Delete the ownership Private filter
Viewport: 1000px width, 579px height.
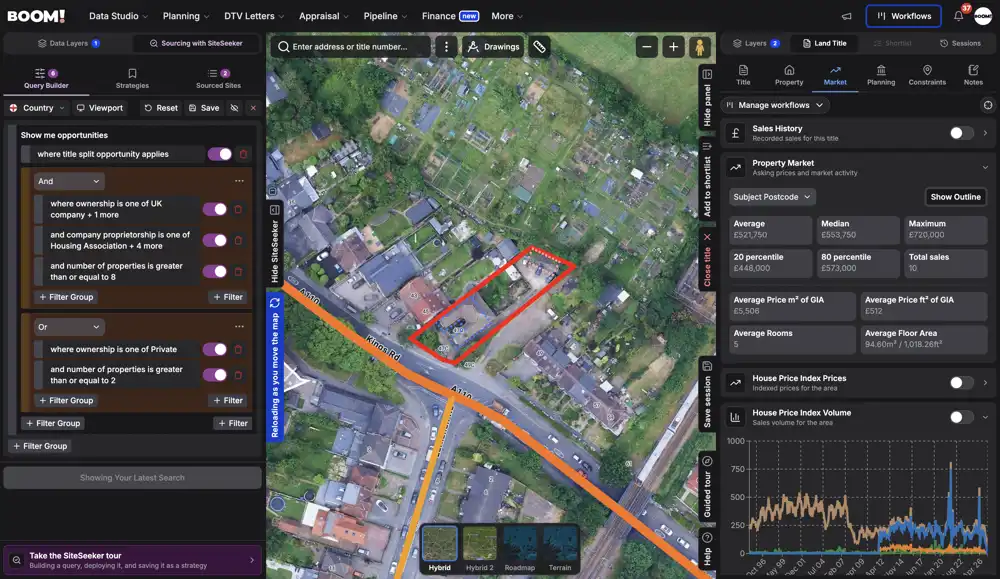238,349
